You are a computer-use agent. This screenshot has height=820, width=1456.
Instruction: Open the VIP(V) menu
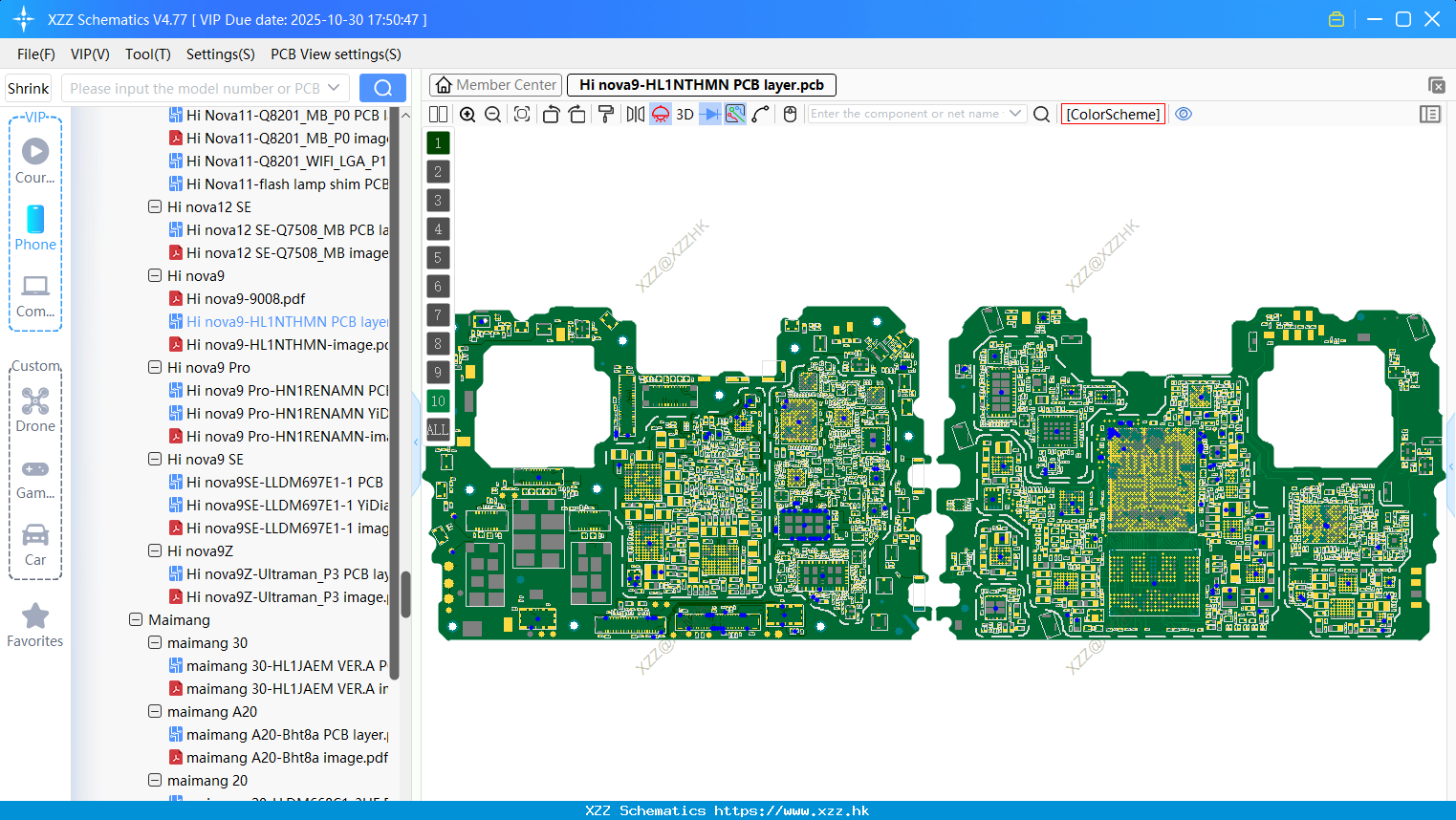pos(90,54)
